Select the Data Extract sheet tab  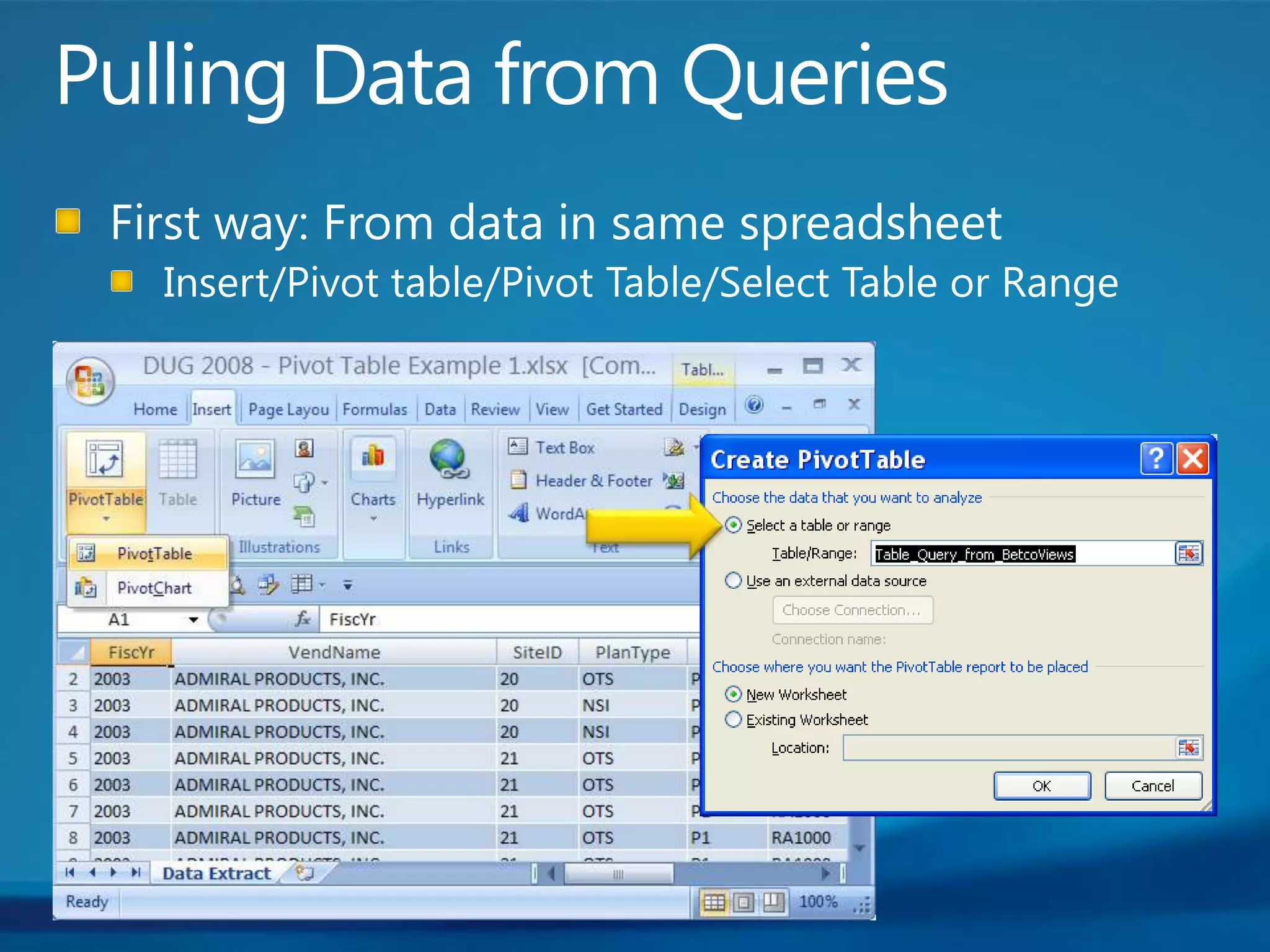tap(216, 873)
